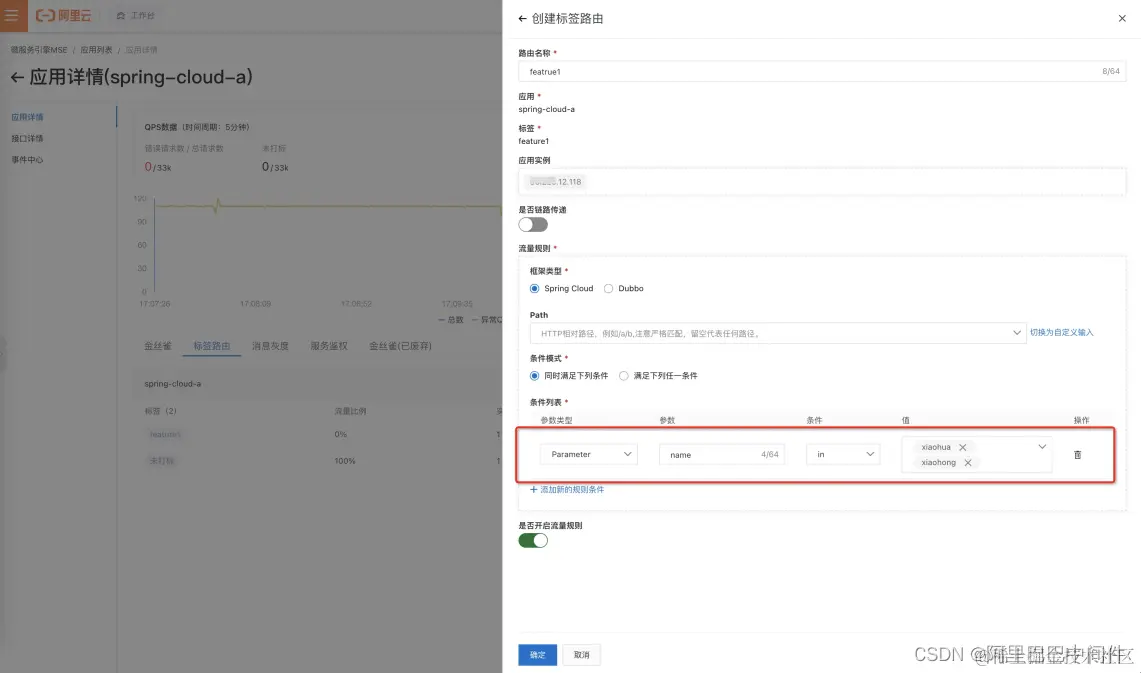Switch to the 金丝雀(已废弃) tab

400,346
